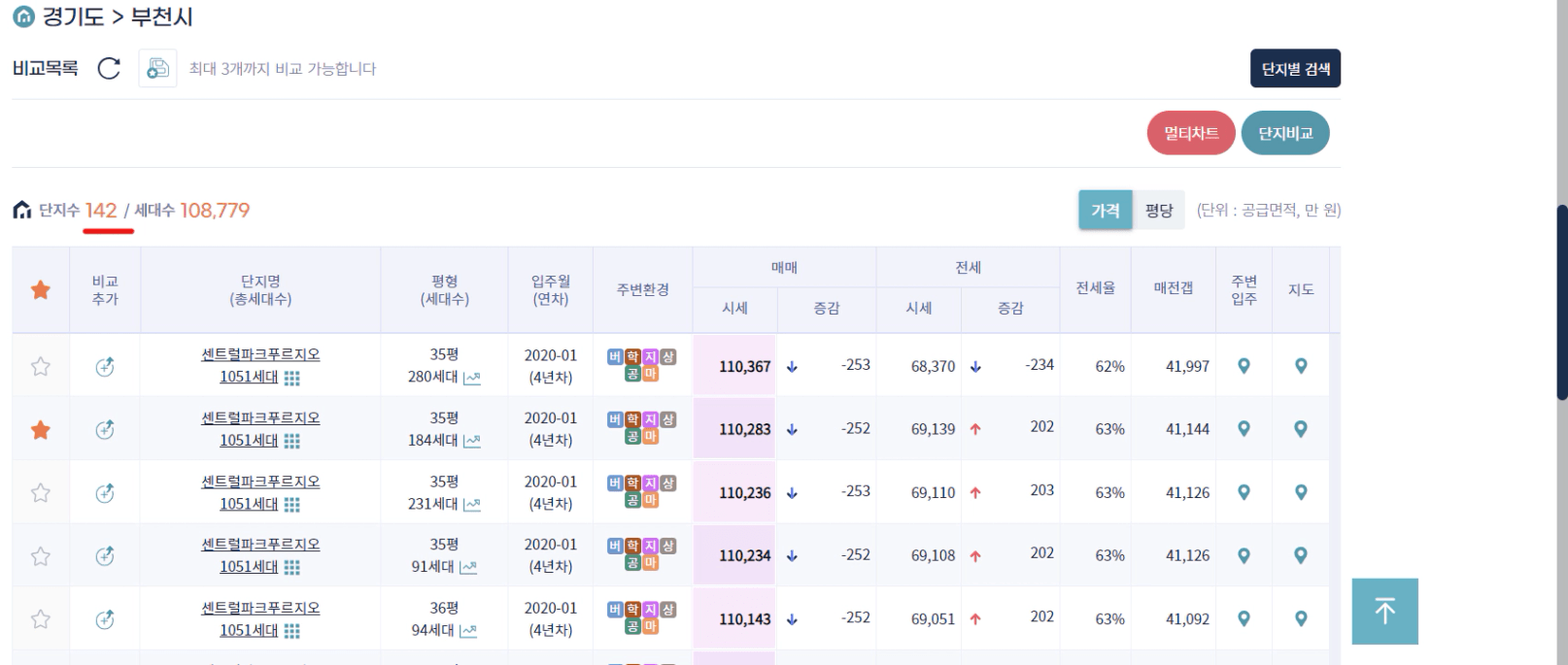Add the 231세대 row to comparison
This screenshot has height=665, width=1568.
[x=105, y=492]
